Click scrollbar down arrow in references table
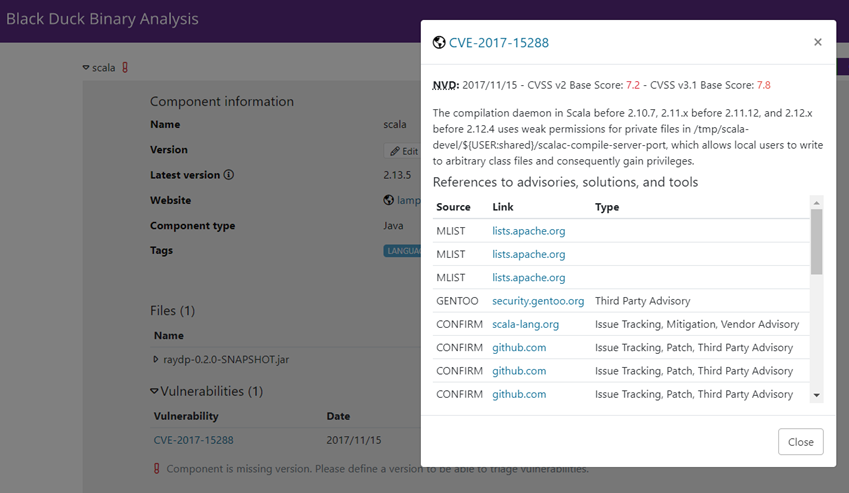849x493 pixels. 817,396
